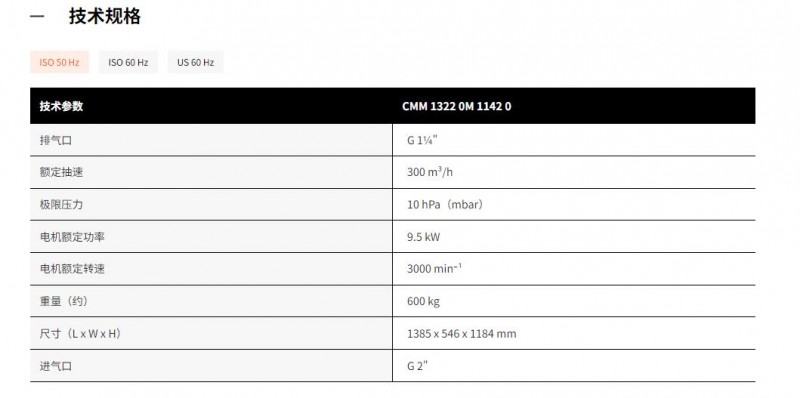Click the 3000 min⁻¹ value cell
The image size is (800, 398).
coord(434,268)
